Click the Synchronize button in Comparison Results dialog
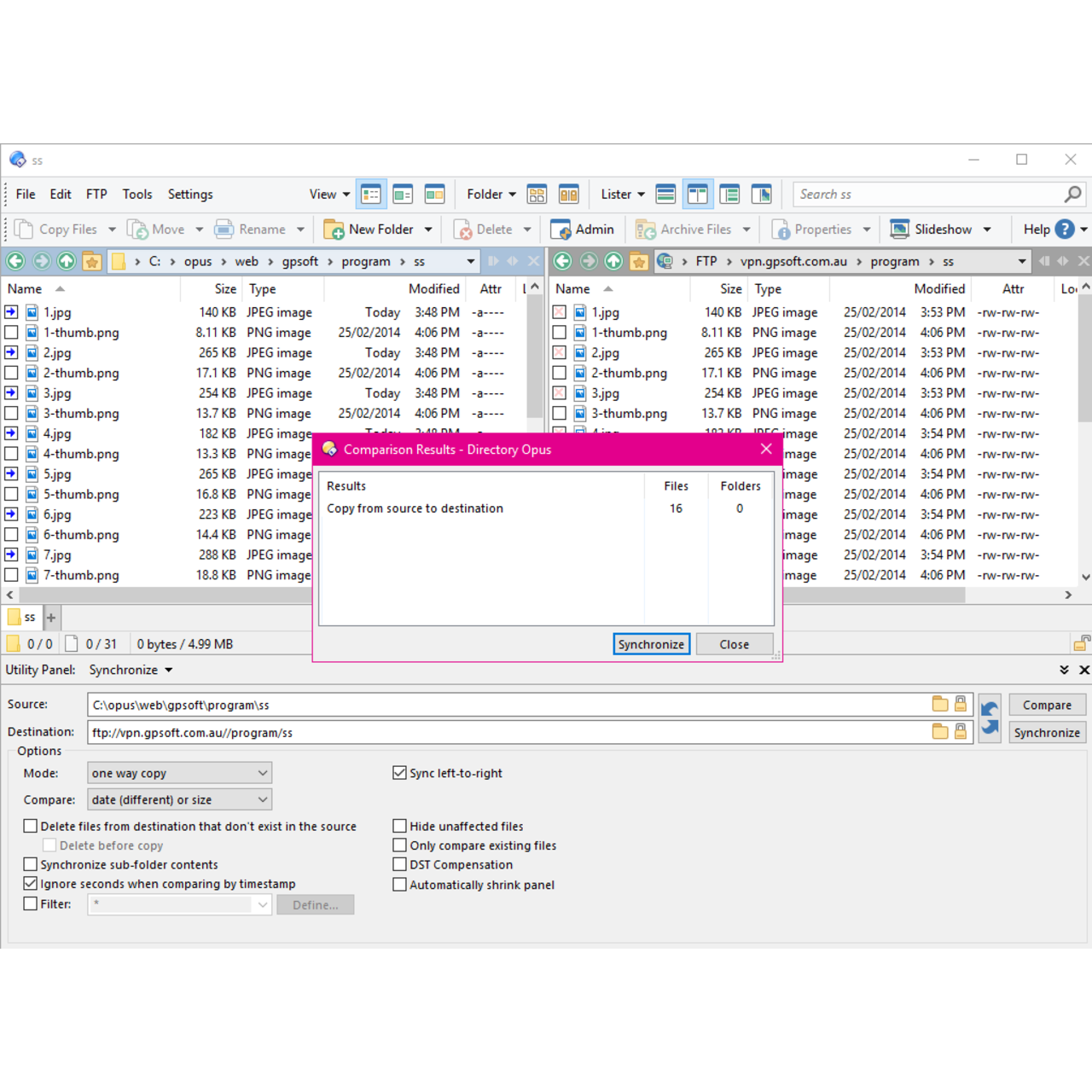This screenshot has height=1092, width=1092. 651,643
